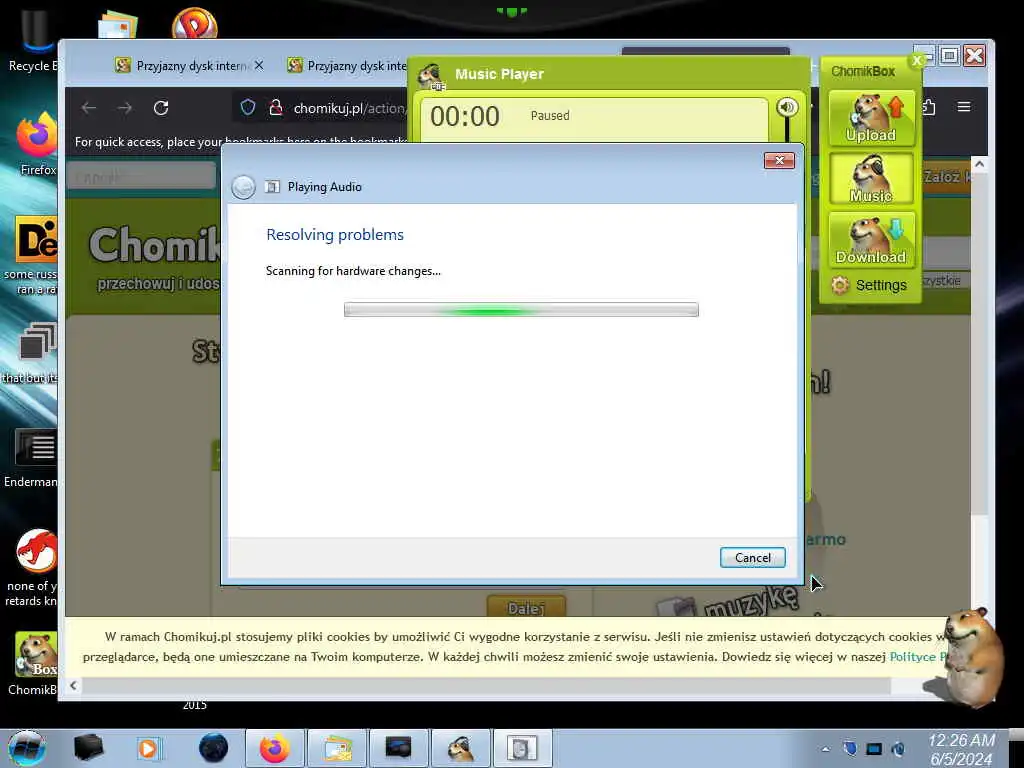The image size is (1024, 768).
Task: Open the ChomikBox desktop shortcut
Action: (x=34, y=664)
